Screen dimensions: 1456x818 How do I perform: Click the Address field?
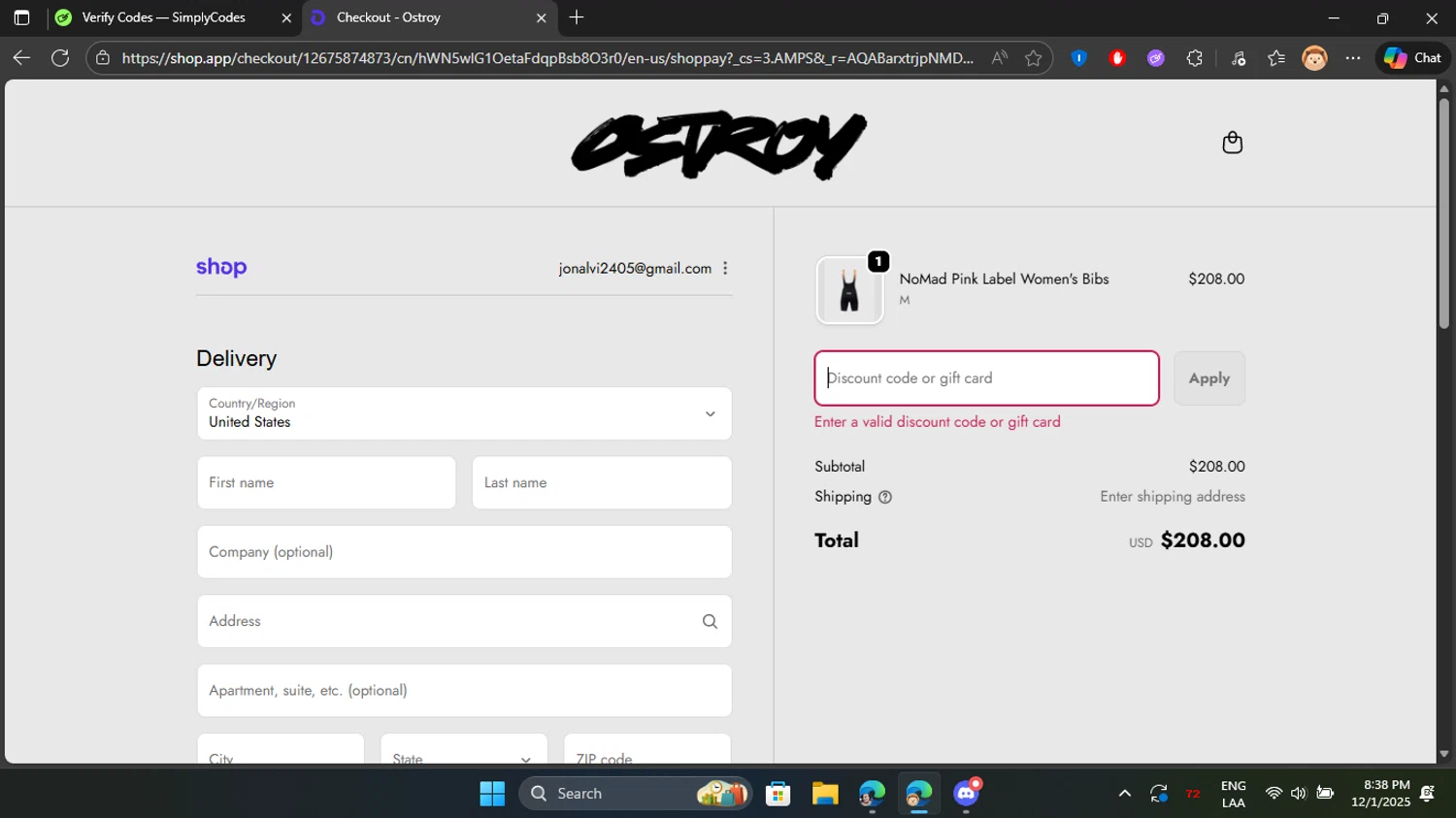pyautogui.click(x=464, y=621)
